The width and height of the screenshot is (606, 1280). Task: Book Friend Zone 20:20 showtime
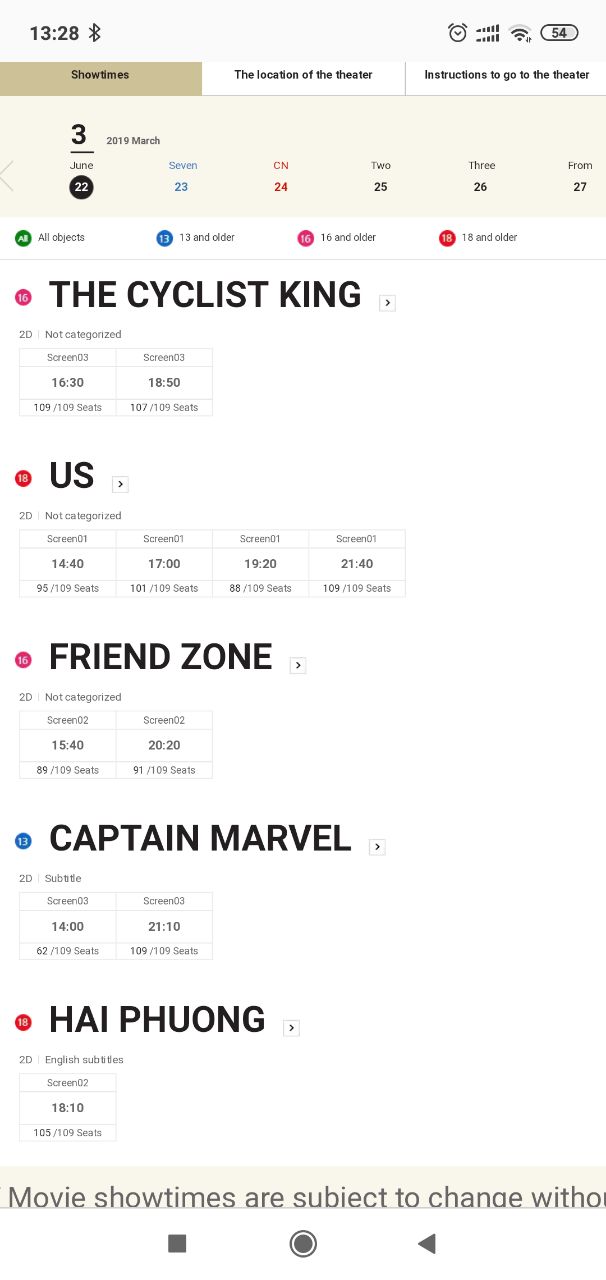point(164,745)
